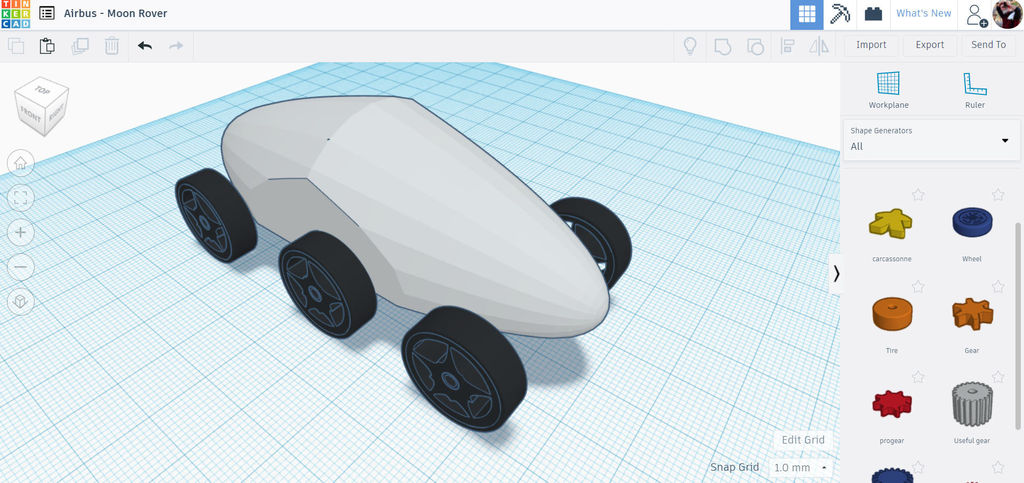Click the Redo arrow
1024x483 pixels.
(176, 46)
